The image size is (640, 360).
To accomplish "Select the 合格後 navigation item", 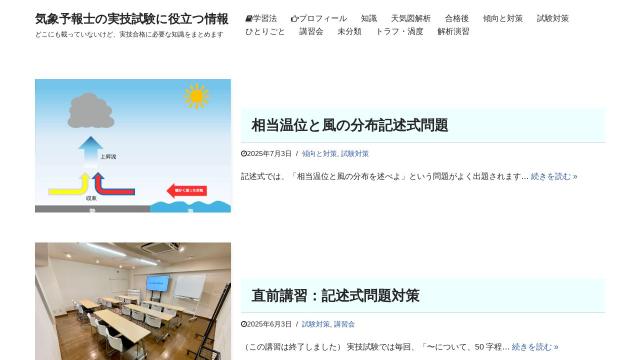I will coord(457,18).
